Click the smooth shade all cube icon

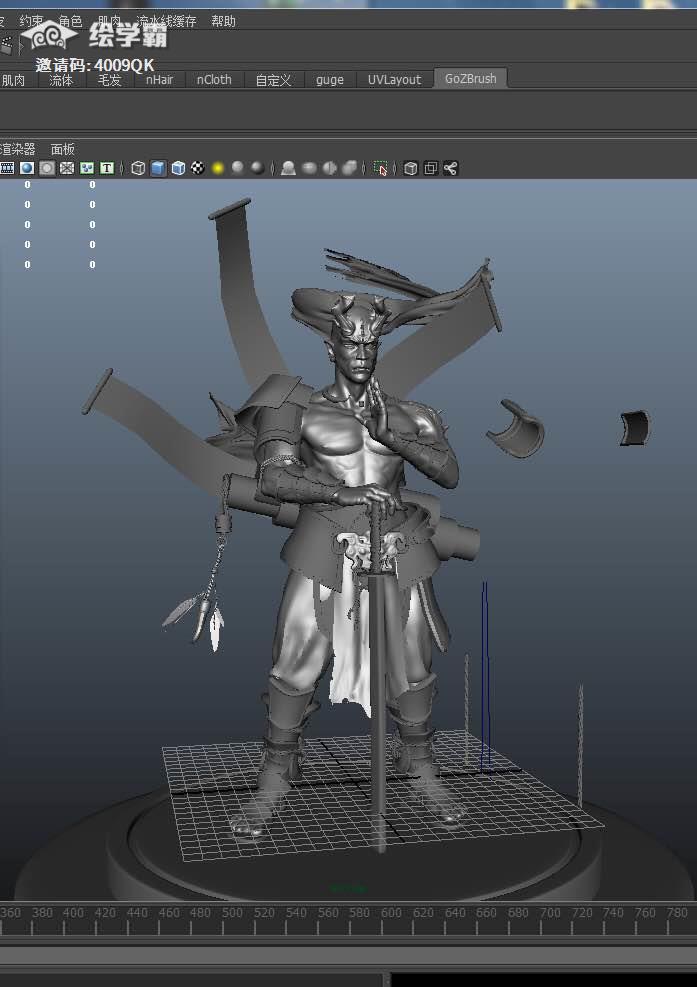[x=158, y=168]
